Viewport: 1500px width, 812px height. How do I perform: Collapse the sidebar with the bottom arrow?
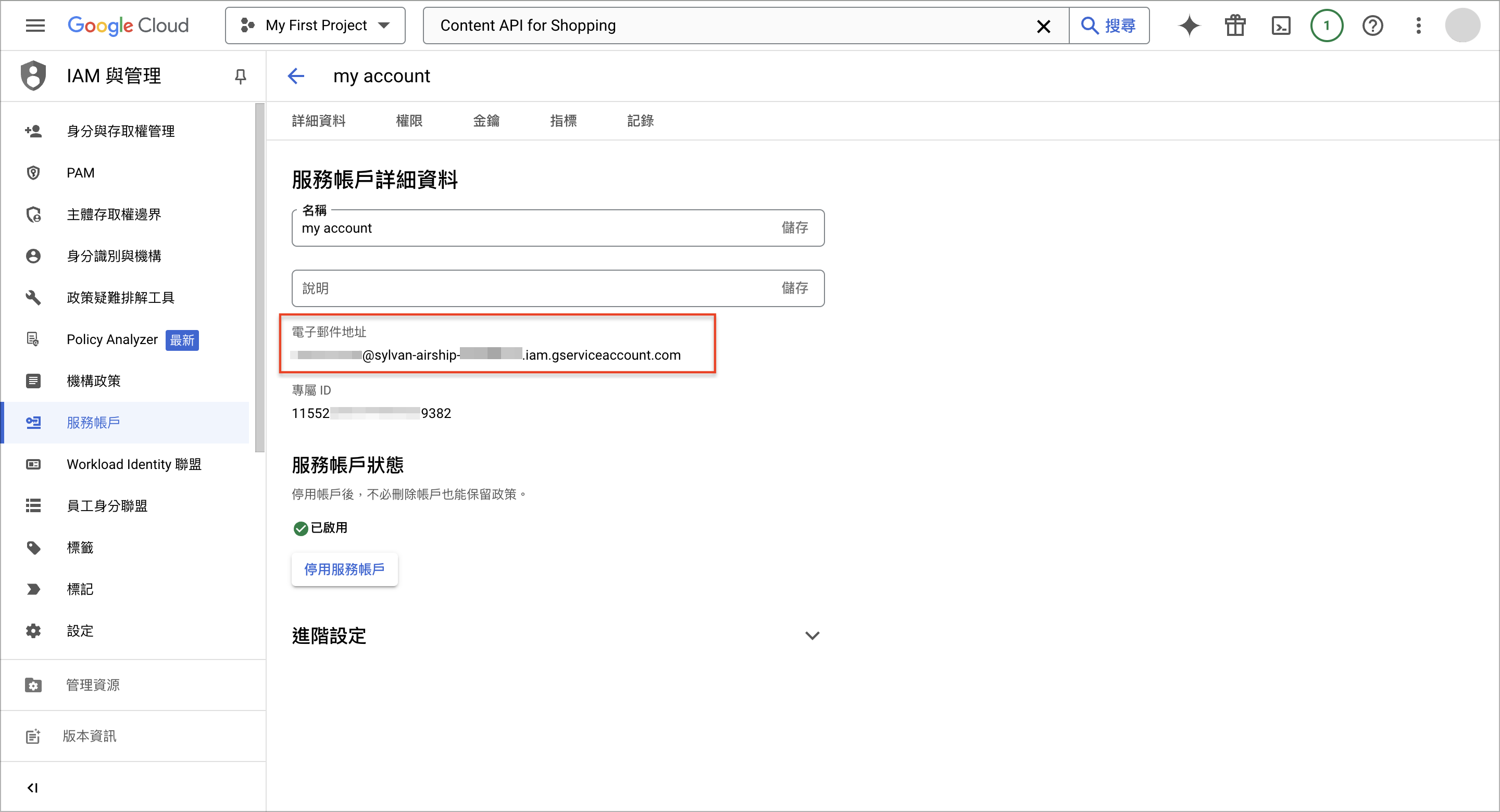32,788
